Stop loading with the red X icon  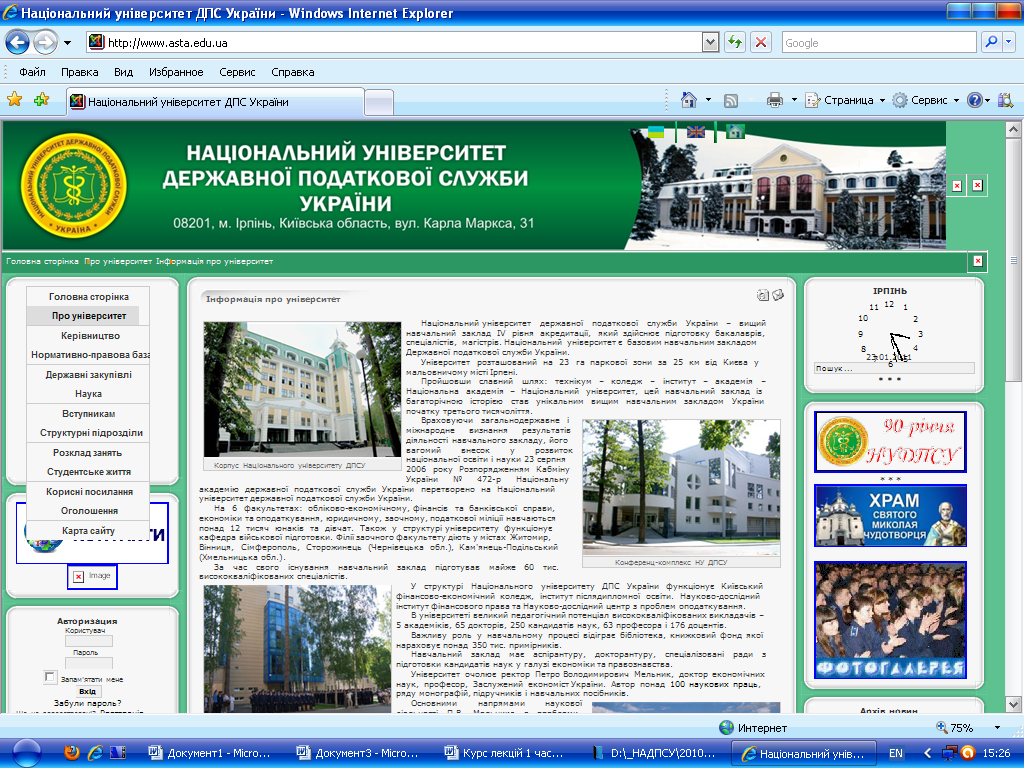[x=761, y=42]
